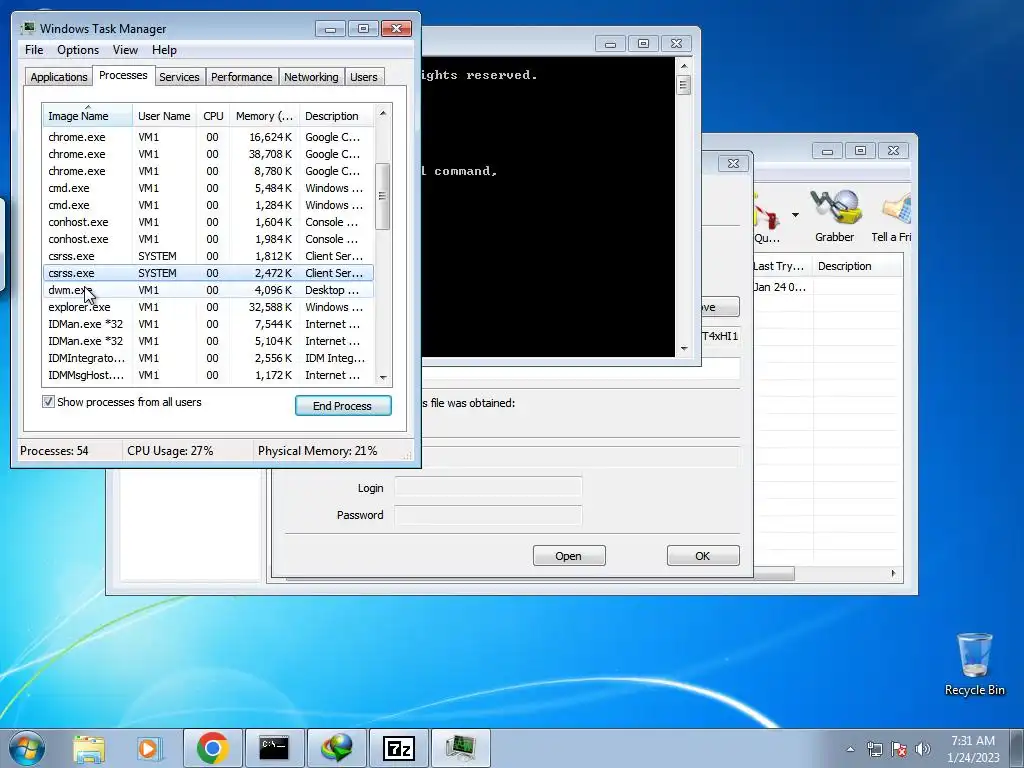Screen dimensions: 1024x768
Task: Select the cmd.exe row using 5,484 K
Action: (208, 188)
